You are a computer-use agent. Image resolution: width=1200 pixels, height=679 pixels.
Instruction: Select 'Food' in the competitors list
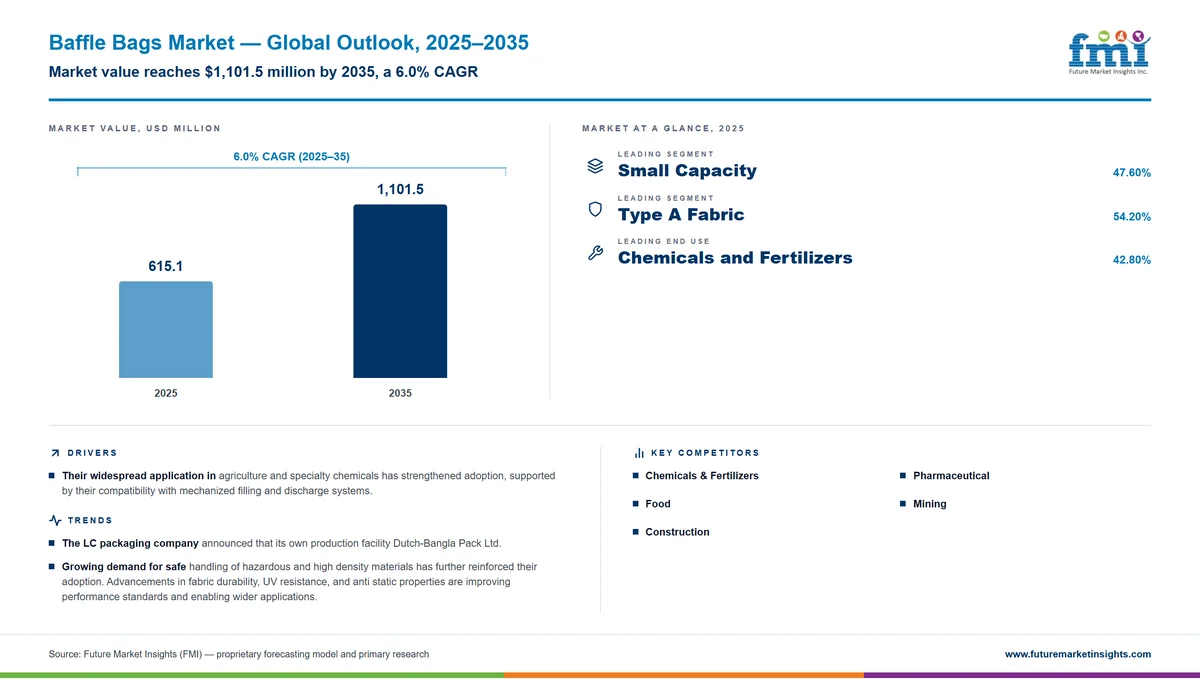pyautogui.click(x=658, y=504)
